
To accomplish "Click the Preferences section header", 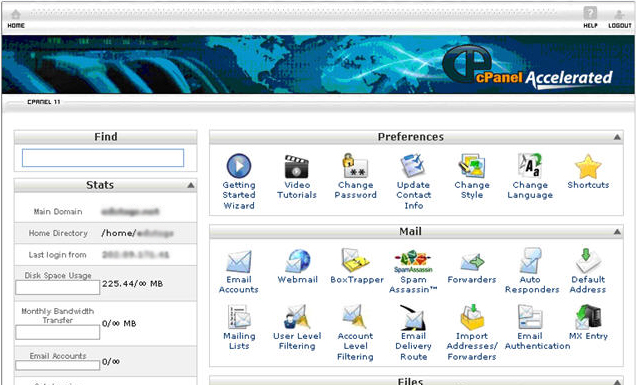I will click(416, 137).
